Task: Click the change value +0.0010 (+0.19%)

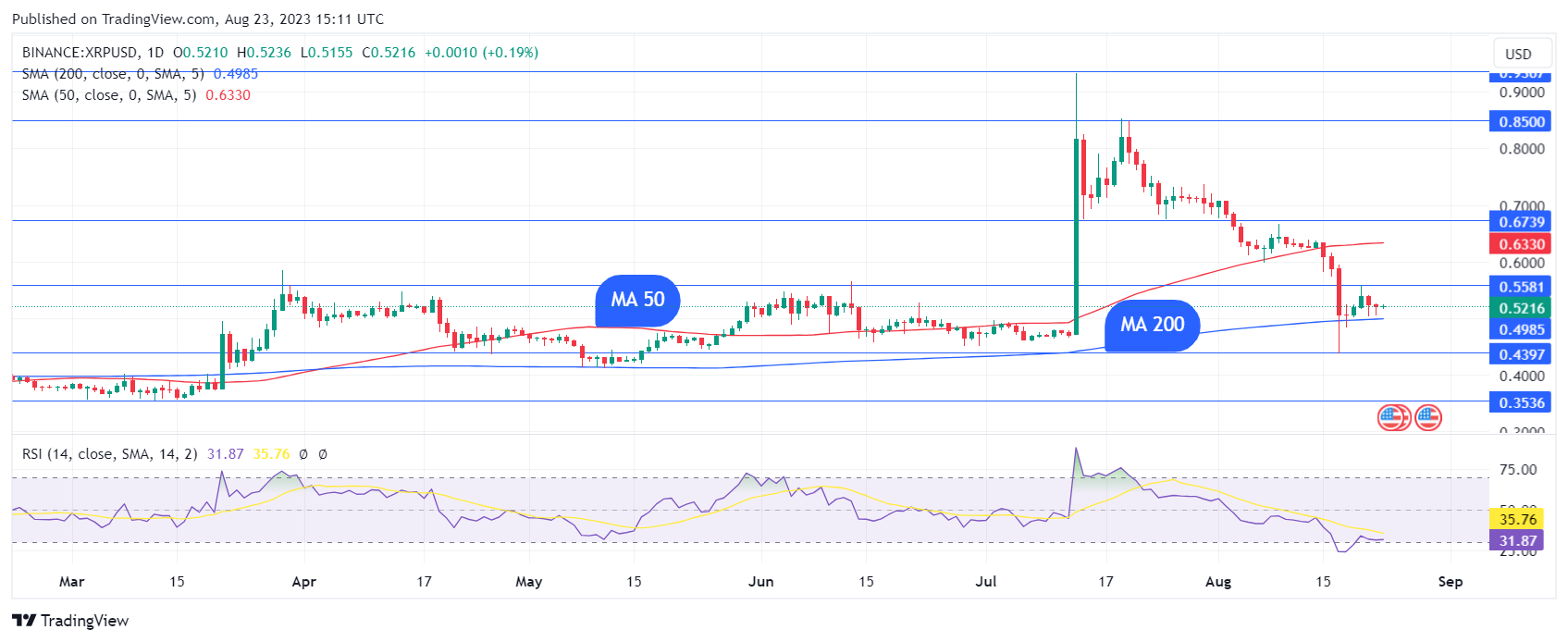Action: 481,53
